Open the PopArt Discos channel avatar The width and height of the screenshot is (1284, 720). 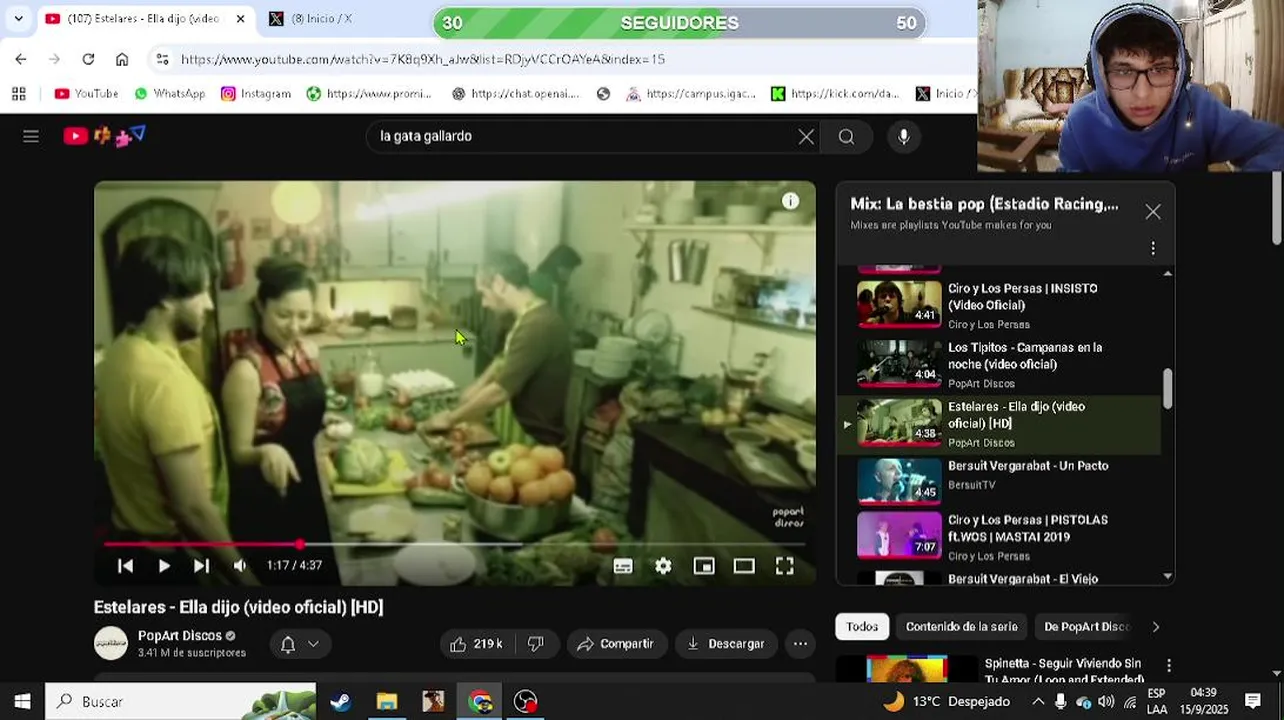(111, 643)
